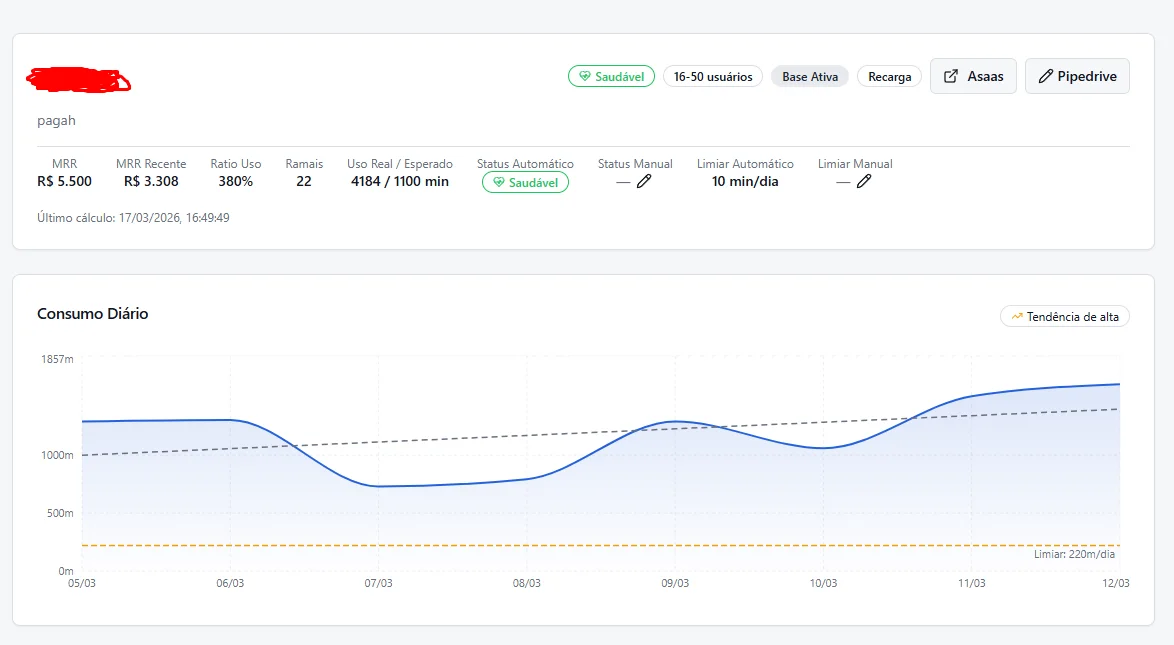Click the Ratio Uso value 380%

[236, 181]
